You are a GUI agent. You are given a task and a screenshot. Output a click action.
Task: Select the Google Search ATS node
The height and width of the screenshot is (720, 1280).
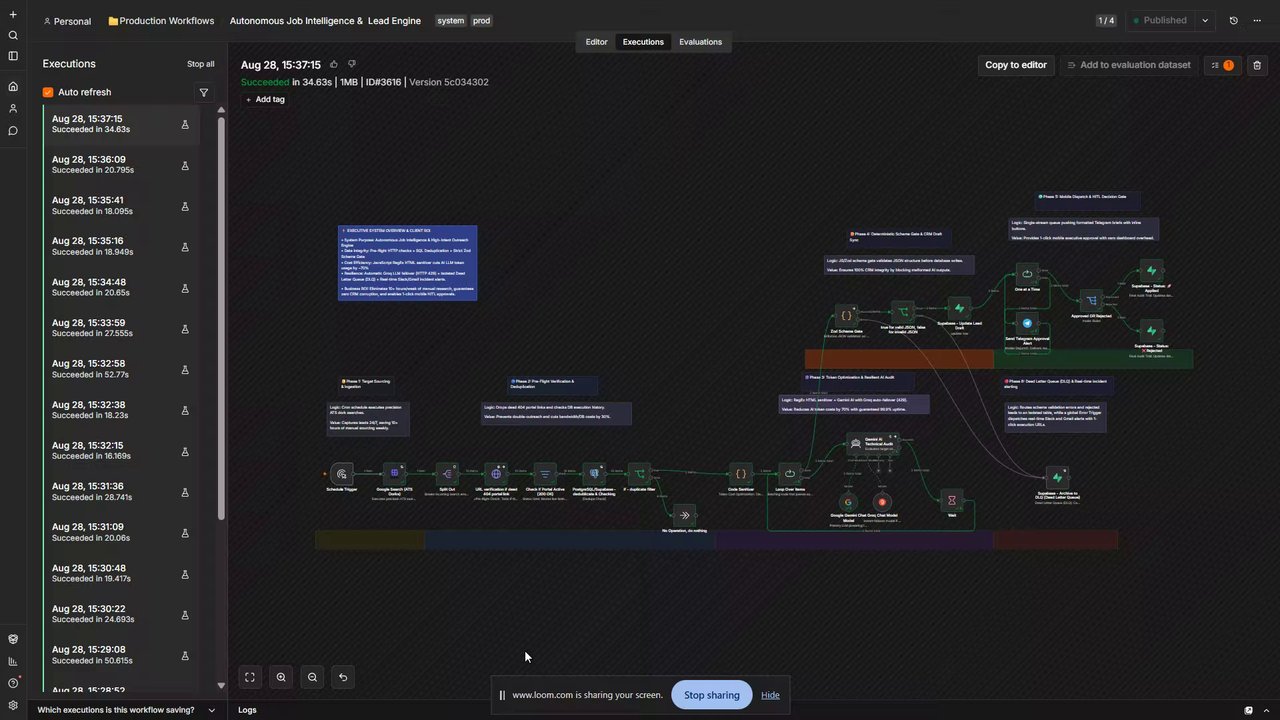394,473
